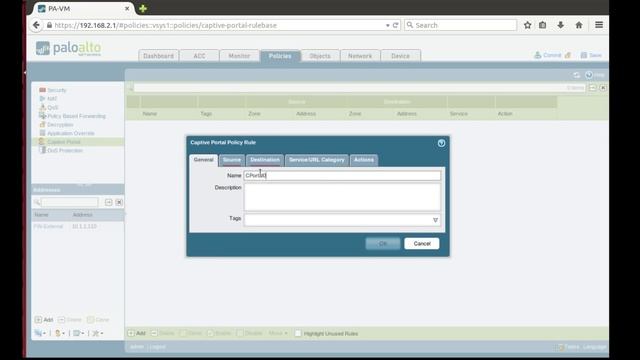Refresh the policies view with refresh icon
Image resolution: width=640 pixels, height=360 pixels.
[x=576, y=75]
